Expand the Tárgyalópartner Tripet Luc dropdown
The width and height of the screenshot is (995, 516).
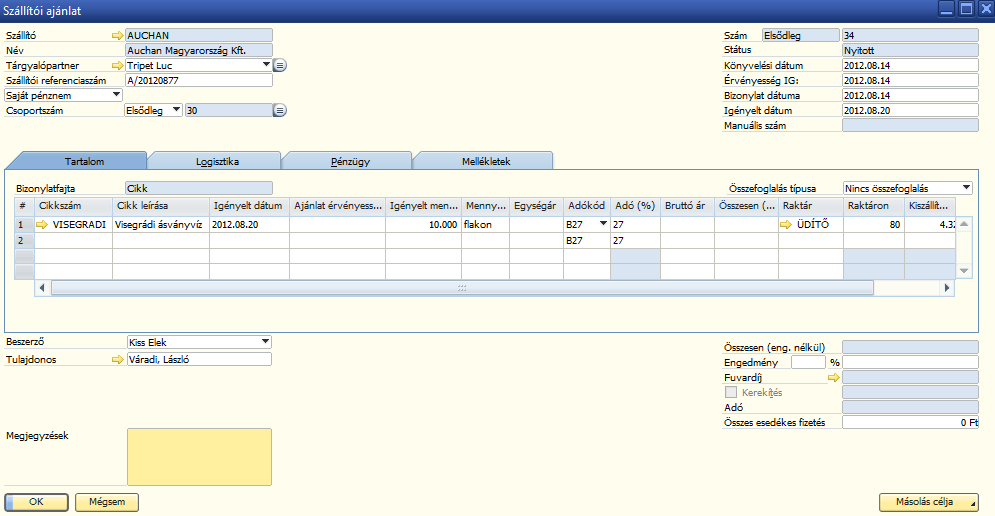pyautogui.click(x=266, y=65)
